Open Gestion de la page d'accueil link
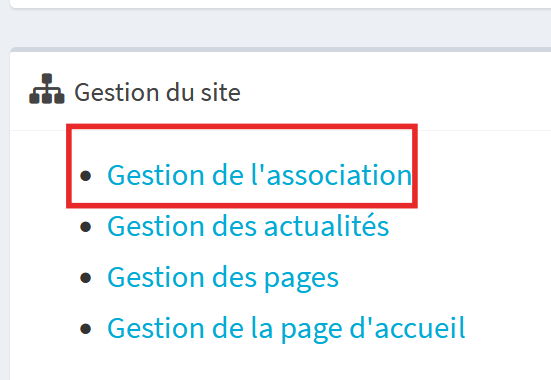This screenshot has width=551, height=380. (x=286, y=328)
